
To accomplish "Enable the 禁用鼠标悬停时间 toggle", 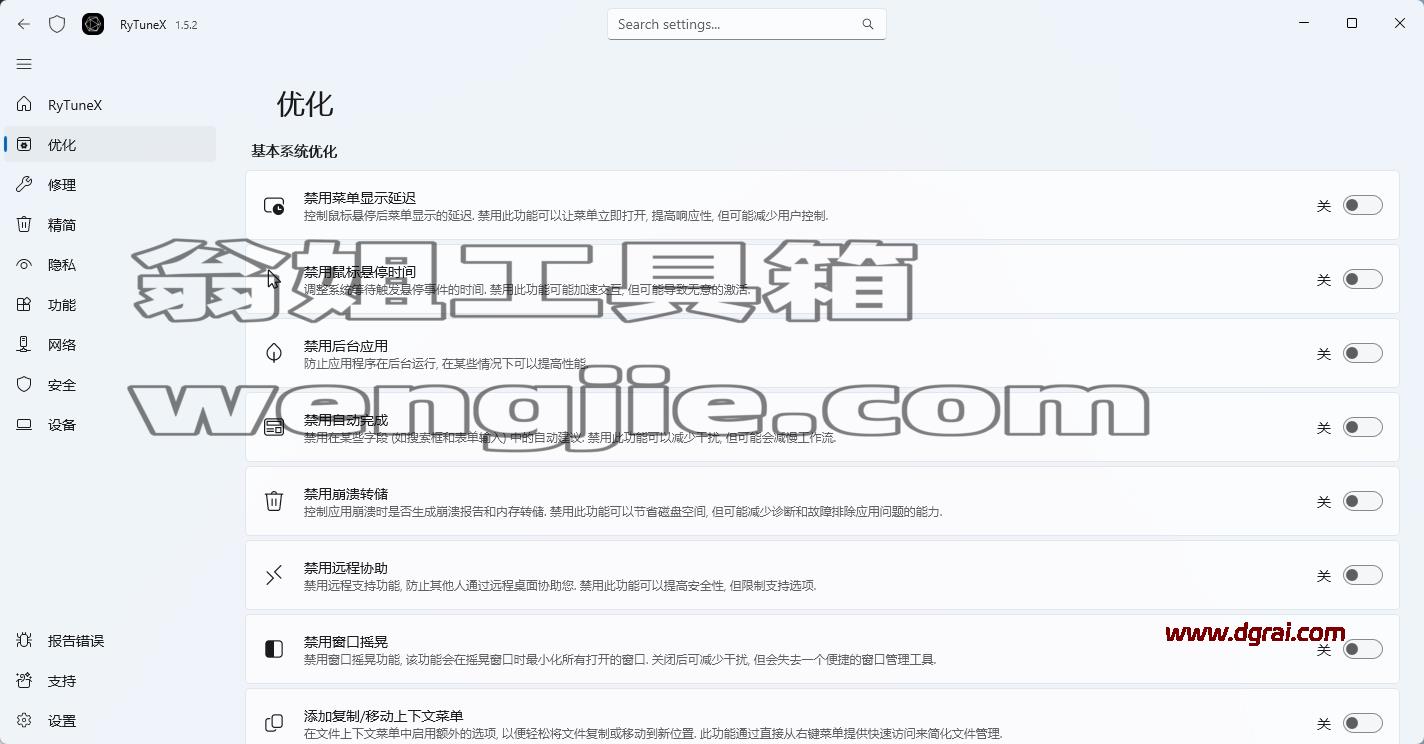I will coord(1362,279).
